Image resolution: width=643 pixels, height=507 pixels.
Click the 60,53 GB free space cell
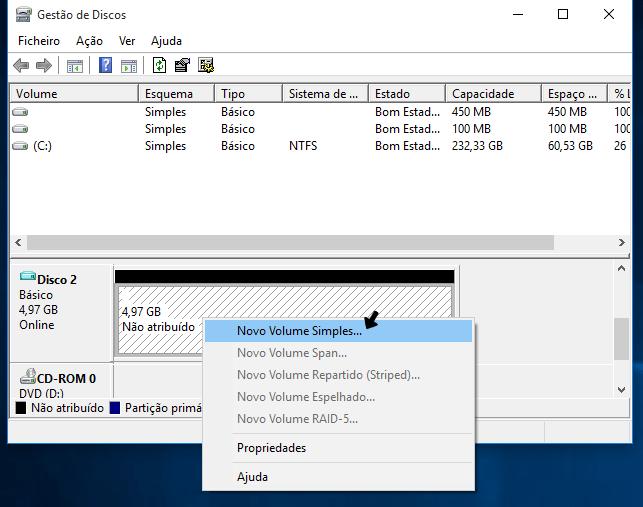[570, 146]
